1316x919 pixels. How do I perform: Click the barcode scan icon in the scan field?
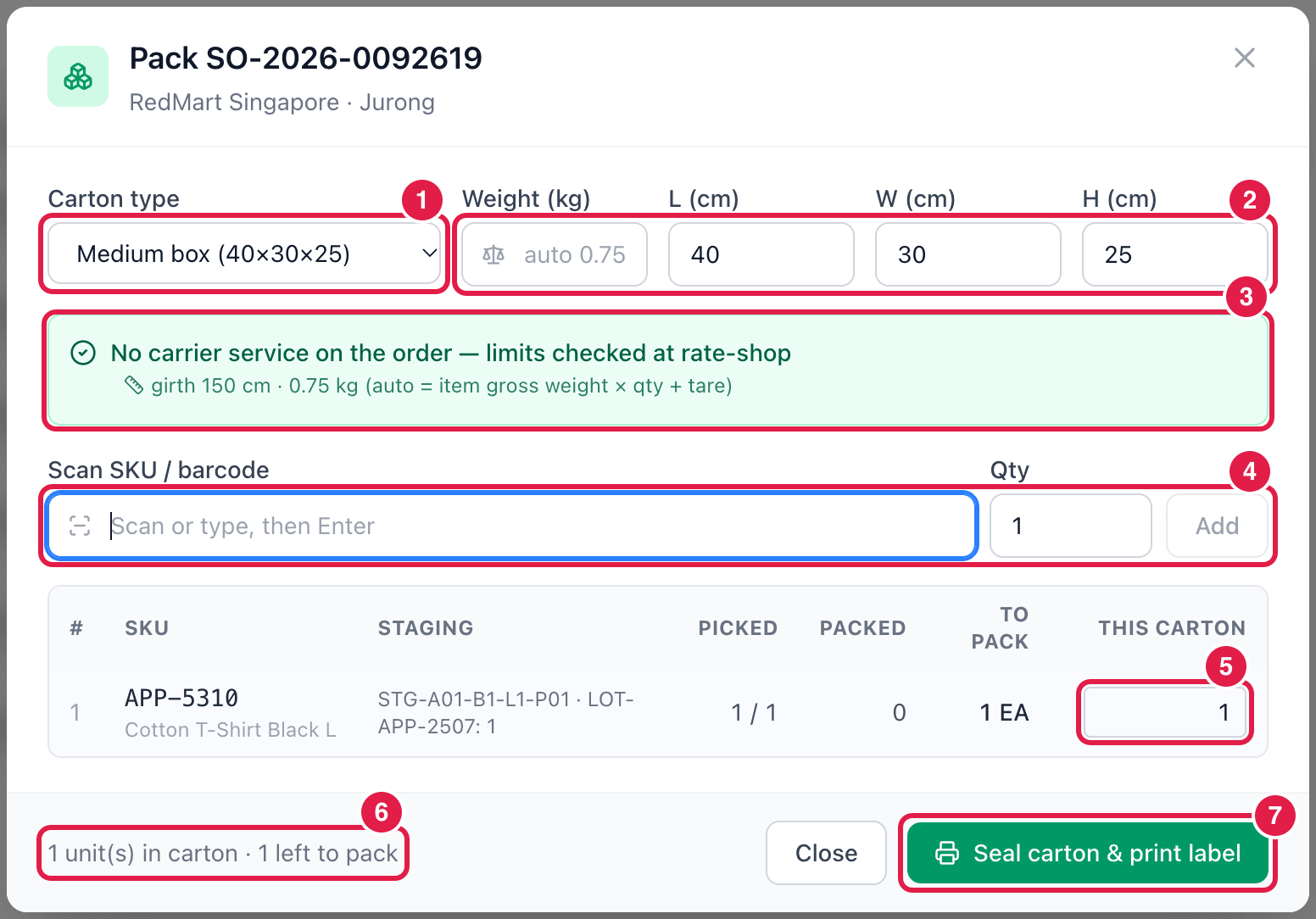click(x=80, y=526)
